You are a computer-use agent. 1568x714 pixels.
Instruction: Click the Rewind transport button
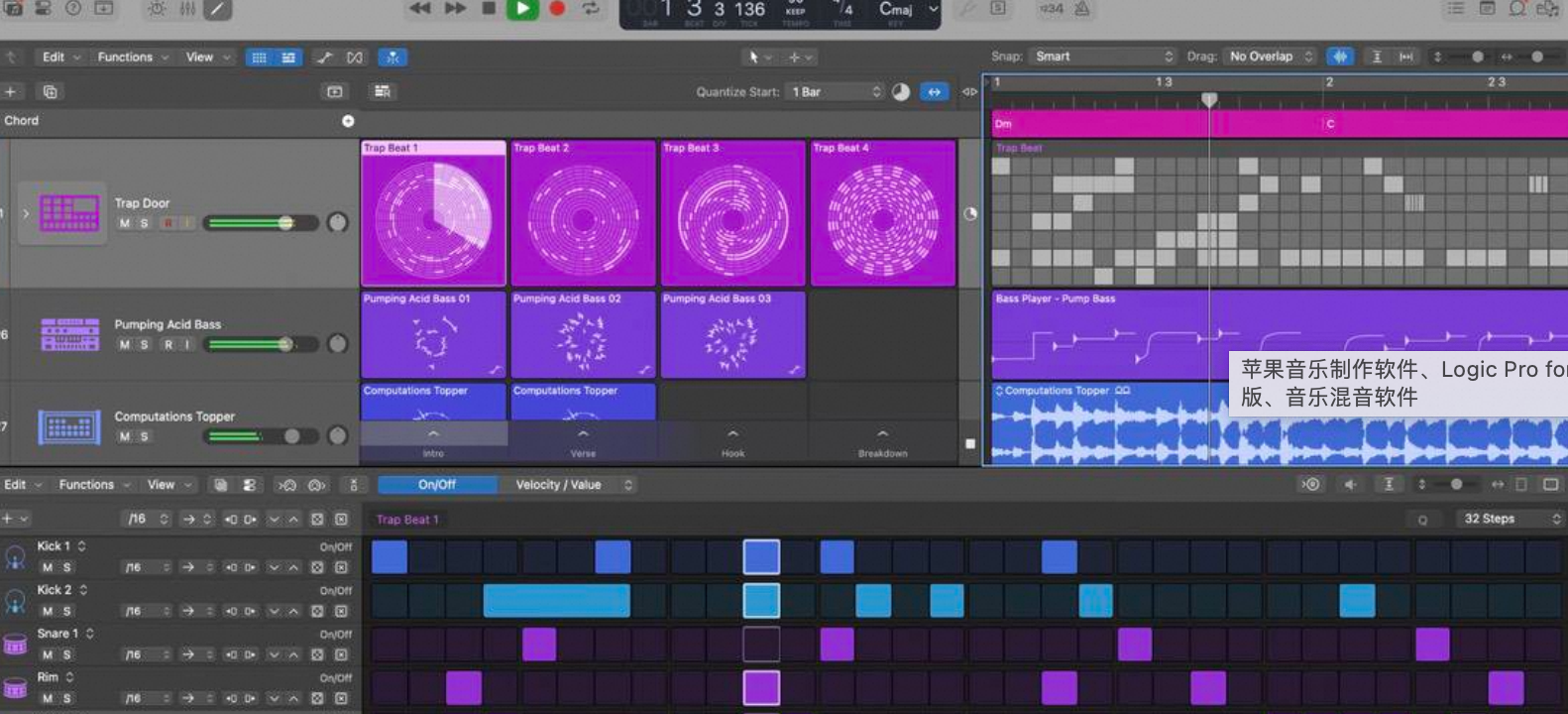[420, 9]
